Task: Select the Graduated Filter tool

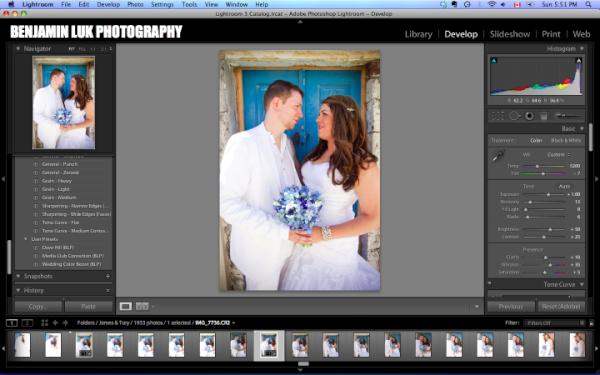Action: tap(543, 116)
